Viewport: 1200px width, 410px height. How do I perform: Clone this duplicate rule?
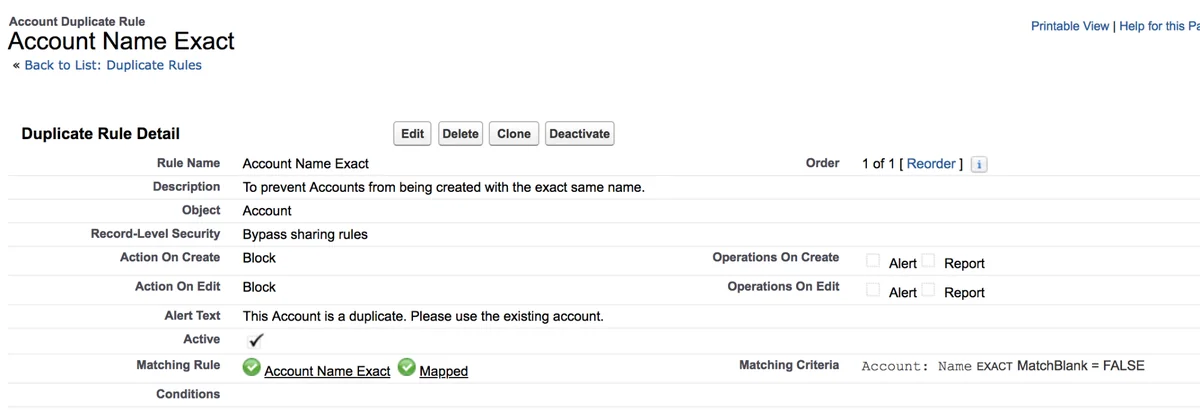pyautogui.click(x=514, y=134)
